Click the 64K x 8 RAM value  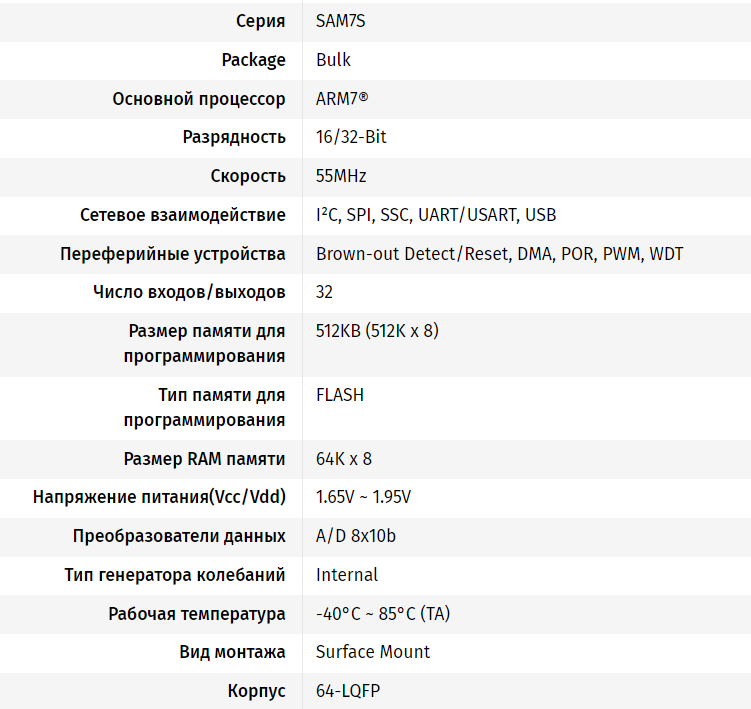(x=343, y=459)
